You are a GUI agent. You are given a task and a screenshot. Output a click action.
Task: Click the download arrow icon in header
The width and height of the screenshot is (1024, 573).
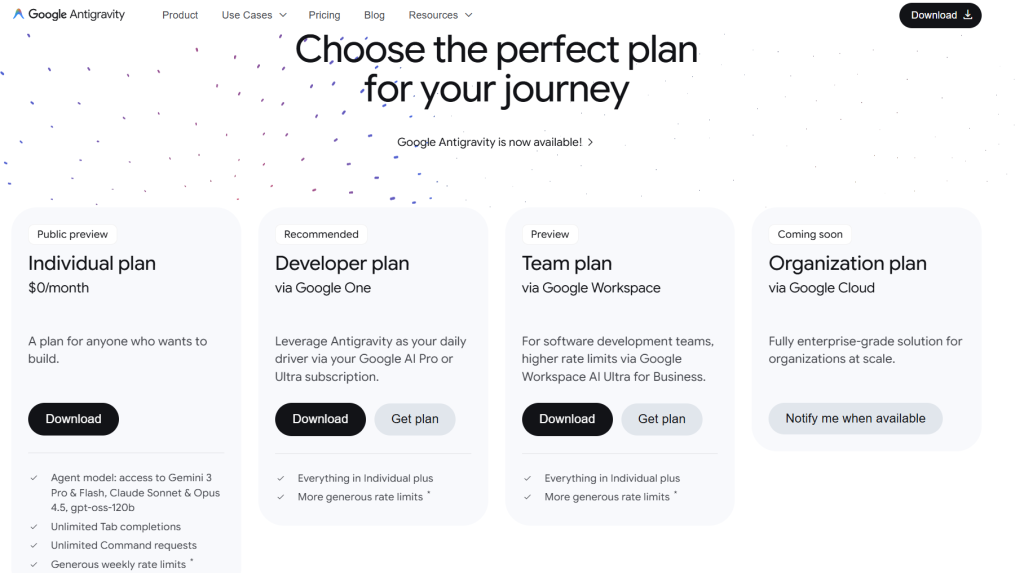click(x=968, y=15)
